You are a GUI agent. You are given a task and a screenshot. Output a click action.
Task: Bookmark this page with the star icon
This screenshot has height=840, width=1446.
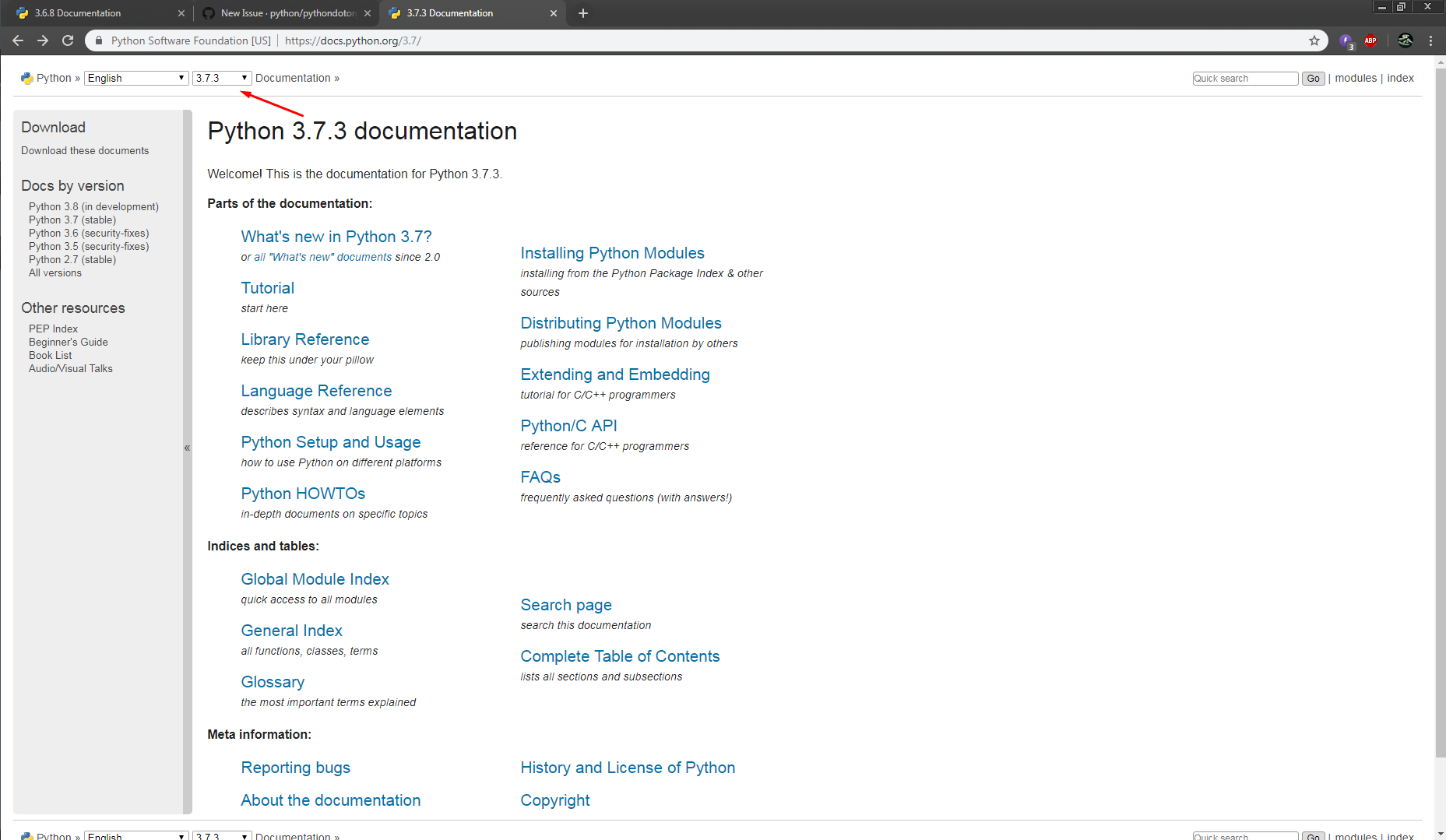click(1314, 40)
